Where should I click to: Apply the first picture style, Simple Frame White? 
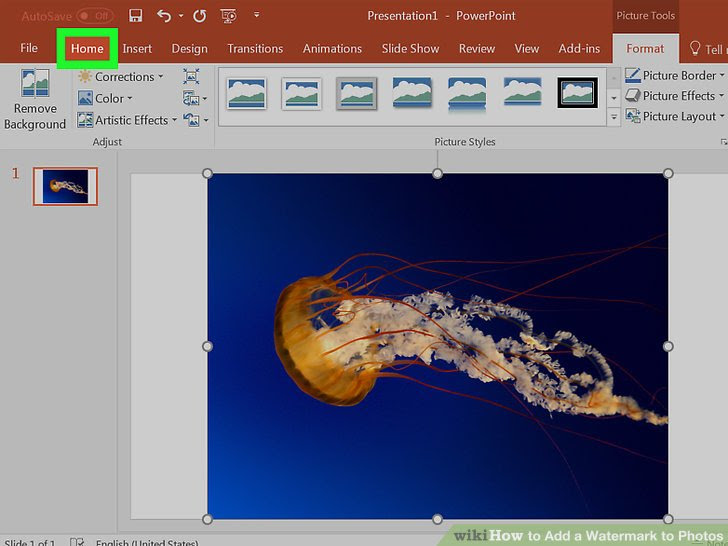[x=247, y=93]
